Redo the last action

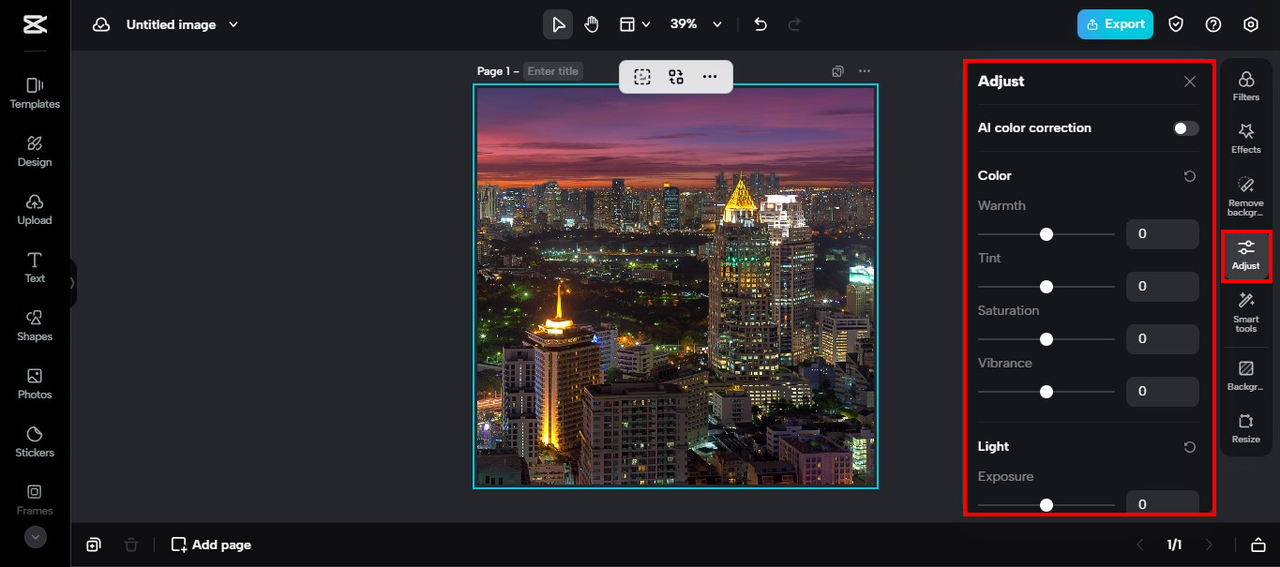[x=795, y=25]
